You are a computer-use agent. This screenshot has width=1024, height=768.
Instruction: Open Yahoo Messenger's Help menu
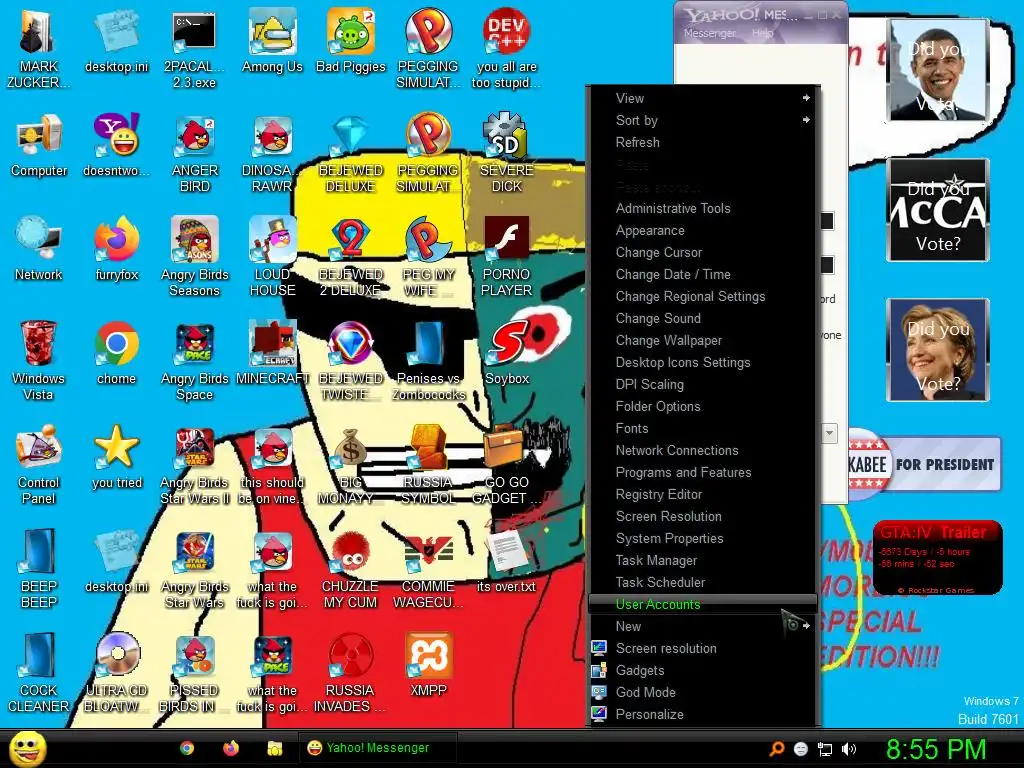[762, 33]
